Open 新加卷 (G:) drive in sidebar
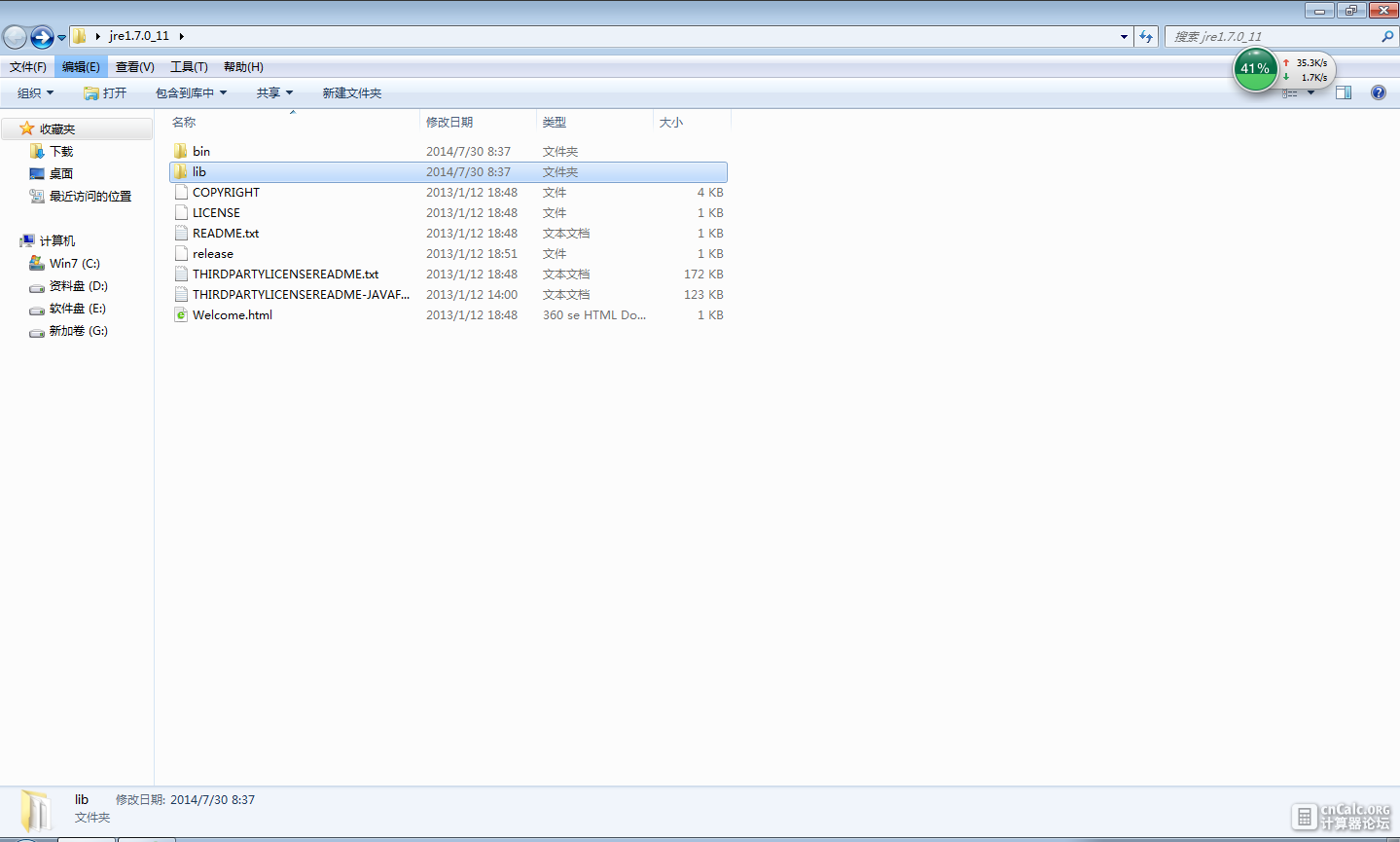1400x842 pixels. 79,331
